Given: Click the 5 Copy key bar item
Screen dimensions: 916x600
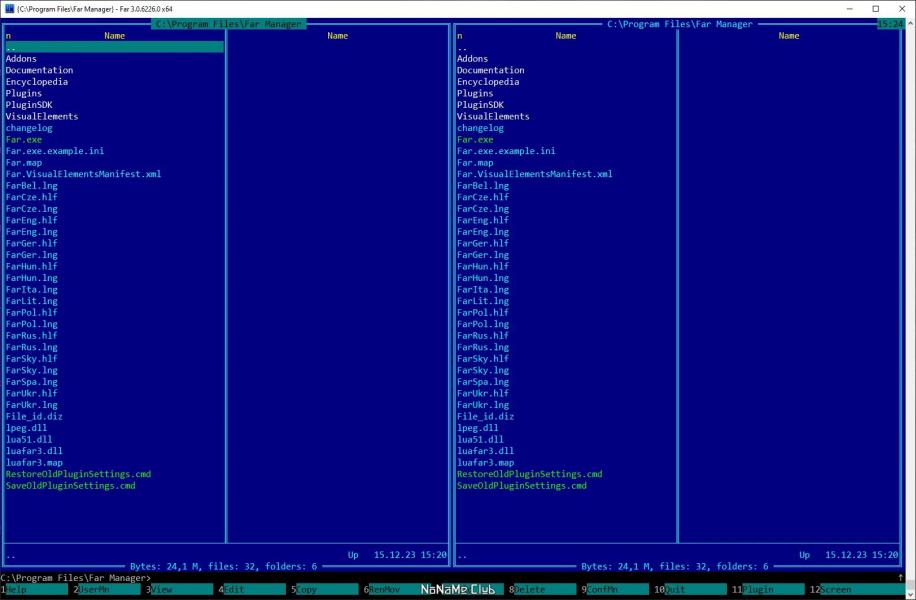Looking at the screenshot, I should pos(325,589).
